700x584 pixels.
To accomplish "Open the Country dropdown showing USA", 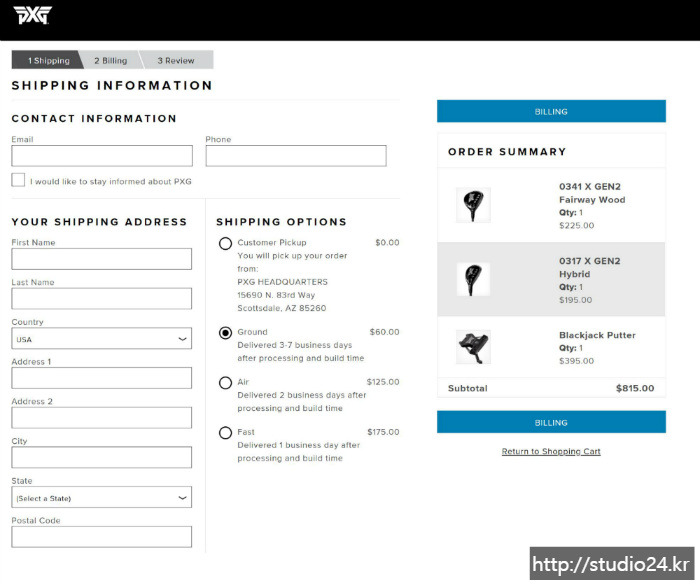I will pos(102,338).
